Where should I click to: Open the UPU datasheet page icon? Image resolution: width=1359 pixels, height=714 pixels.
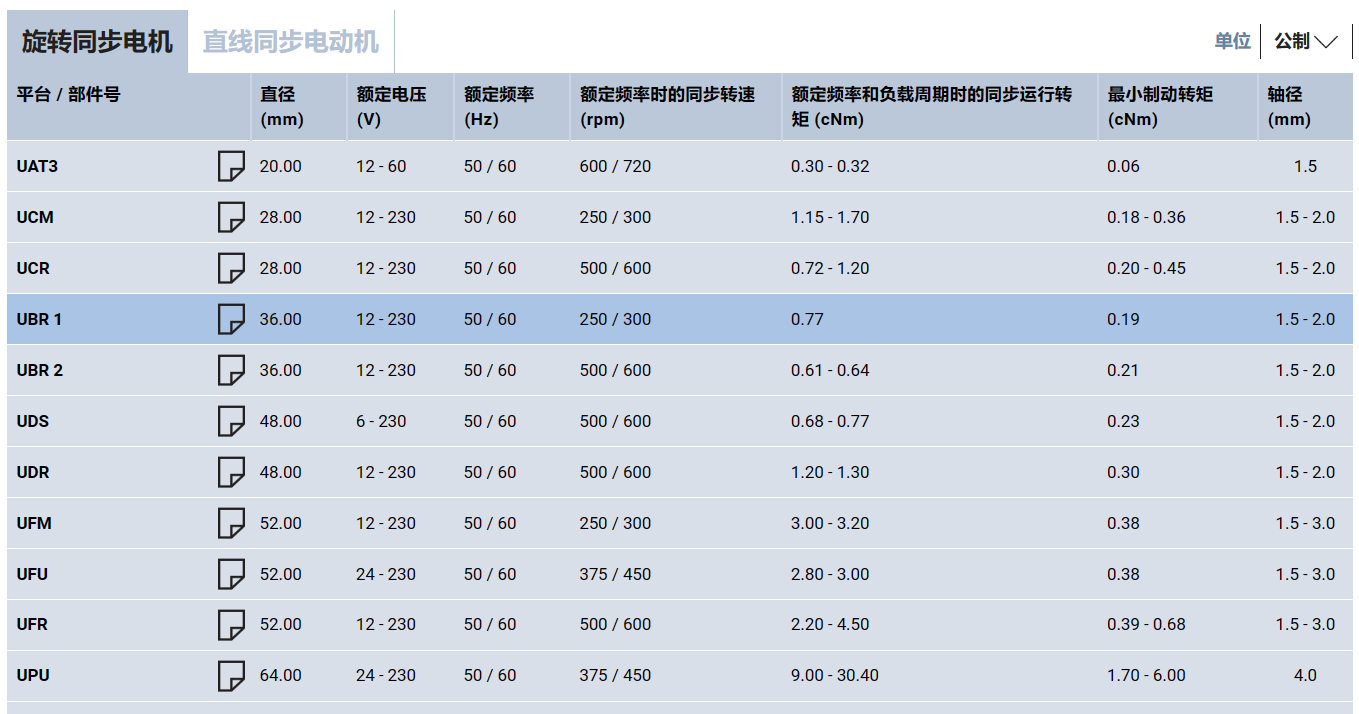click(231, 676)
